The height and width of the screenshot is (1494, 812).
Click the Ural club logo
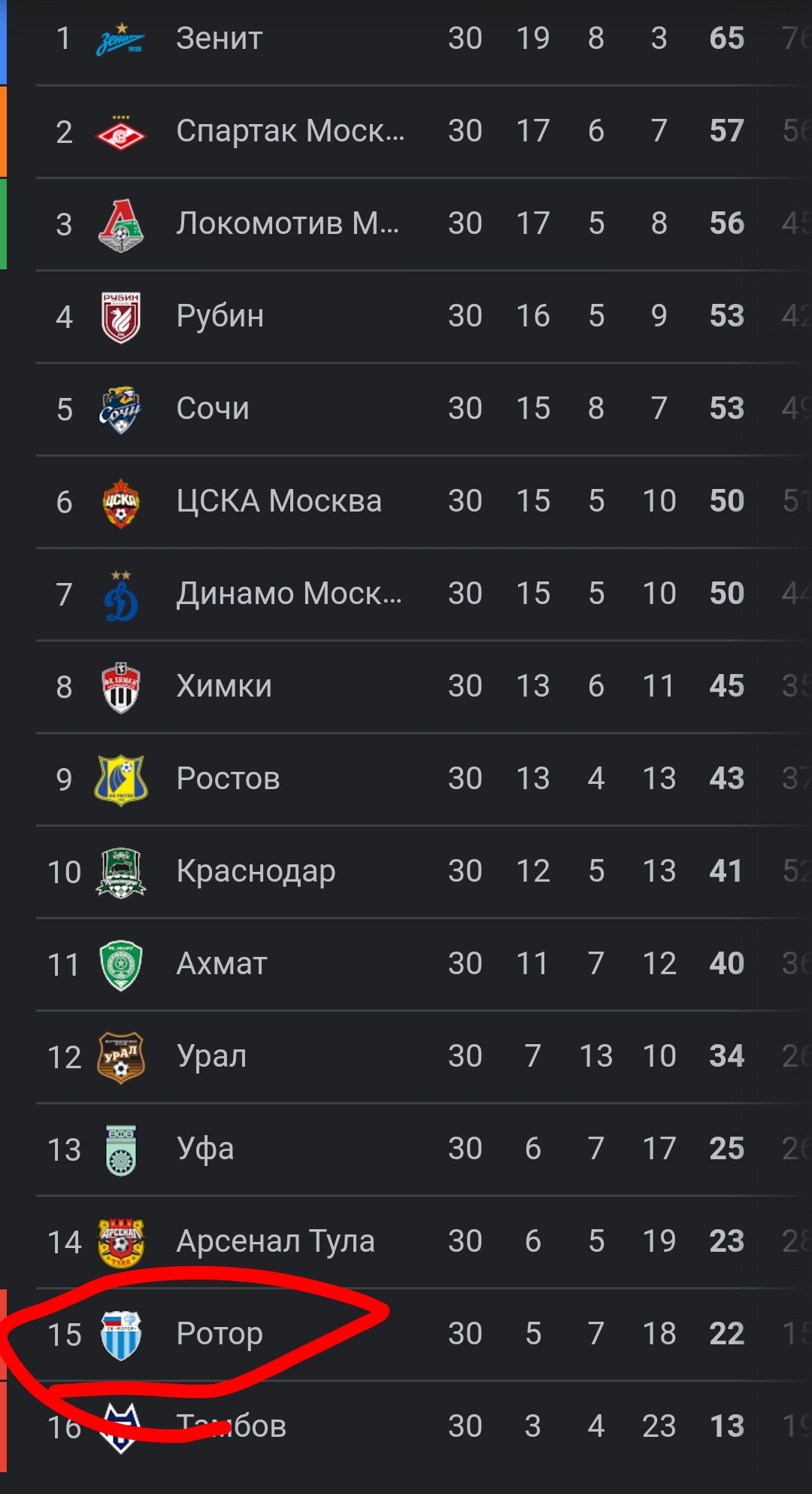120,1058
